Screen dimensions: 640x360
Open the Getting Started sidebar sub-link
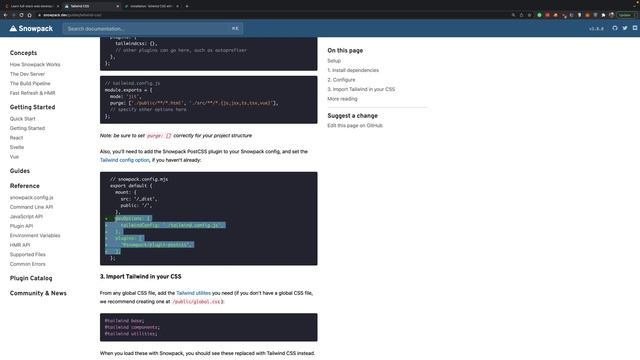27,128
